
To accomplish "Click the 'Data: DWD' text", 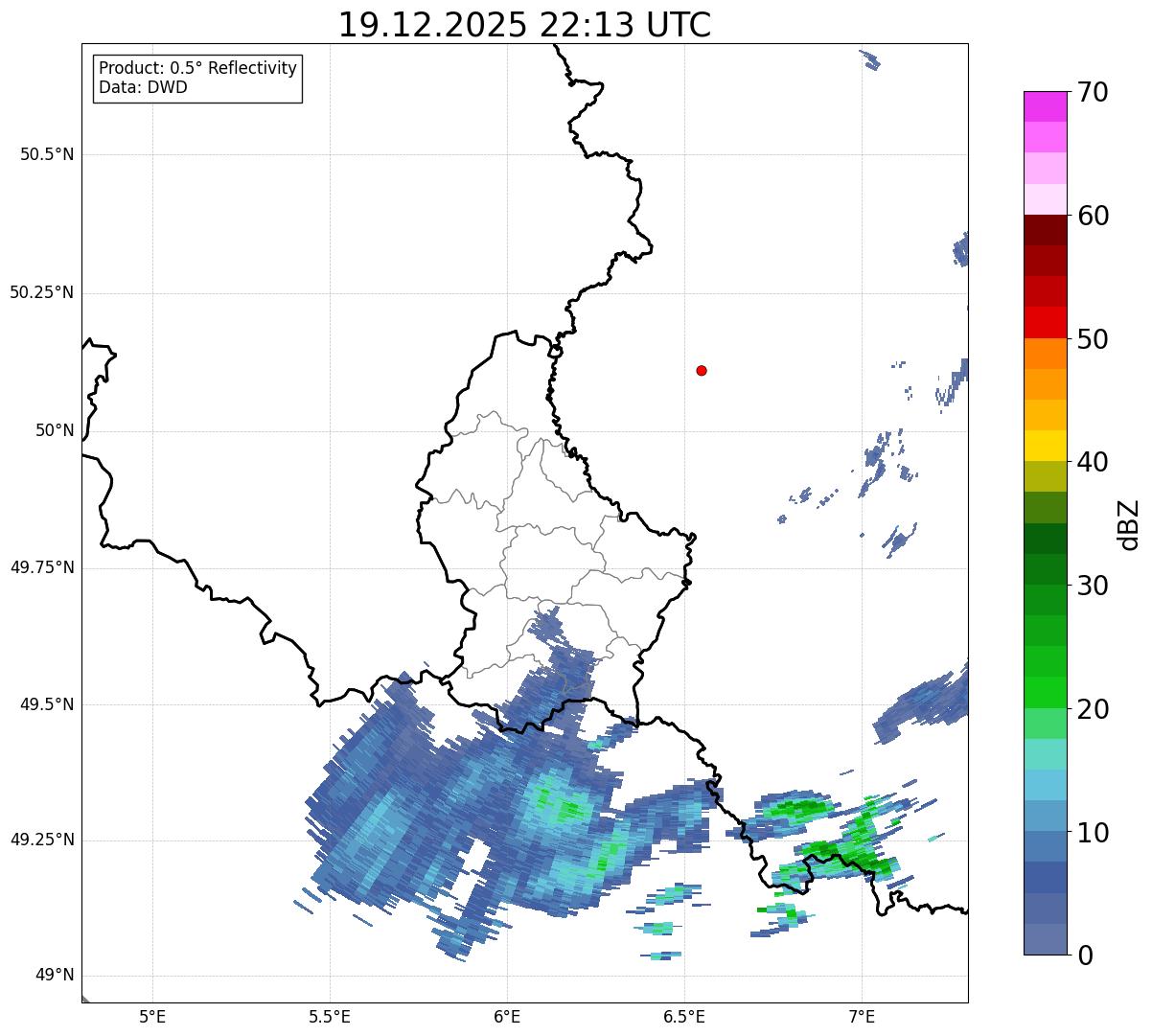I will (x=143, y=88).
